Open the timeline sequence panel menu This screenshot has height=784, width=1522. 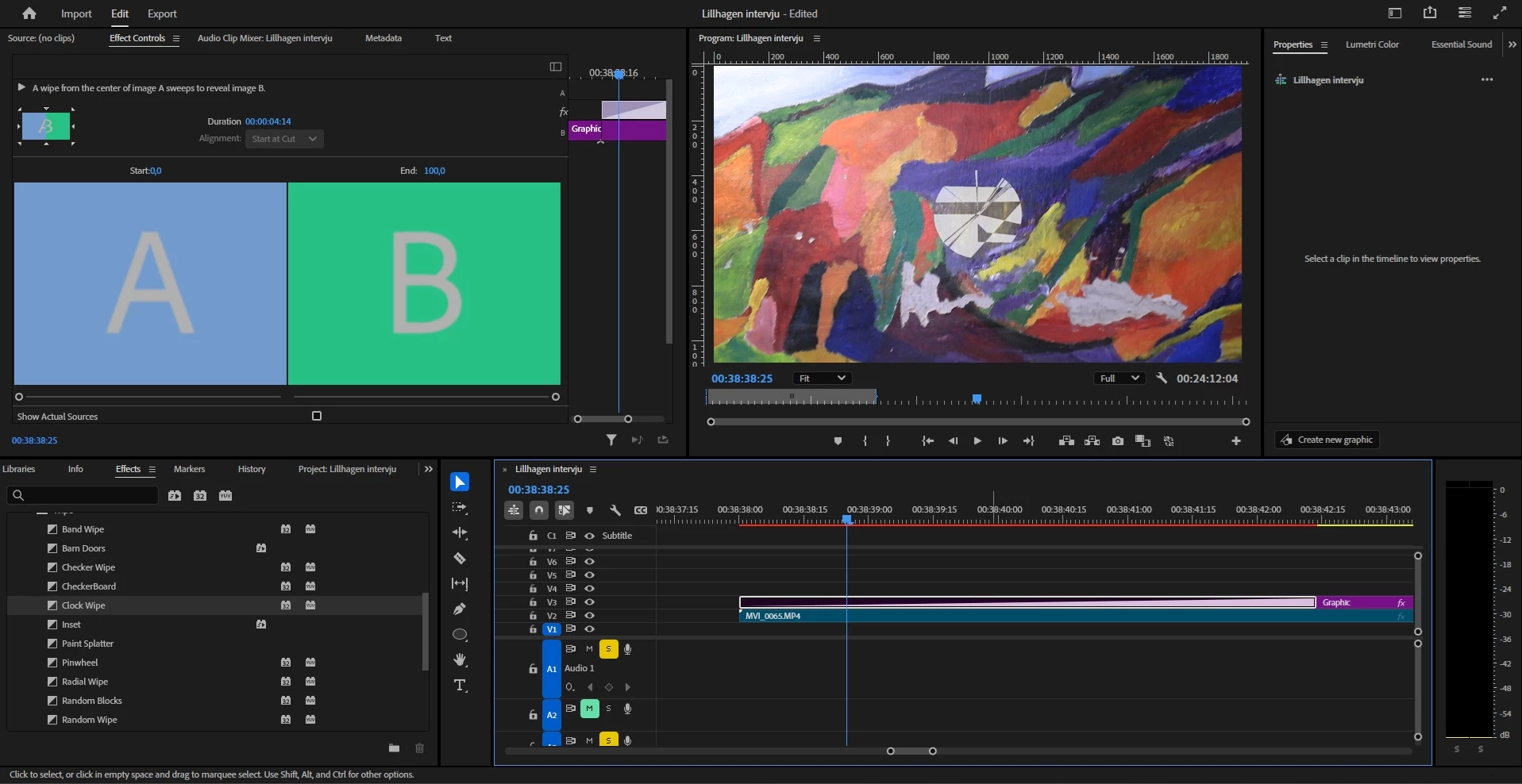pyautogui.click(x=593, y=469)
